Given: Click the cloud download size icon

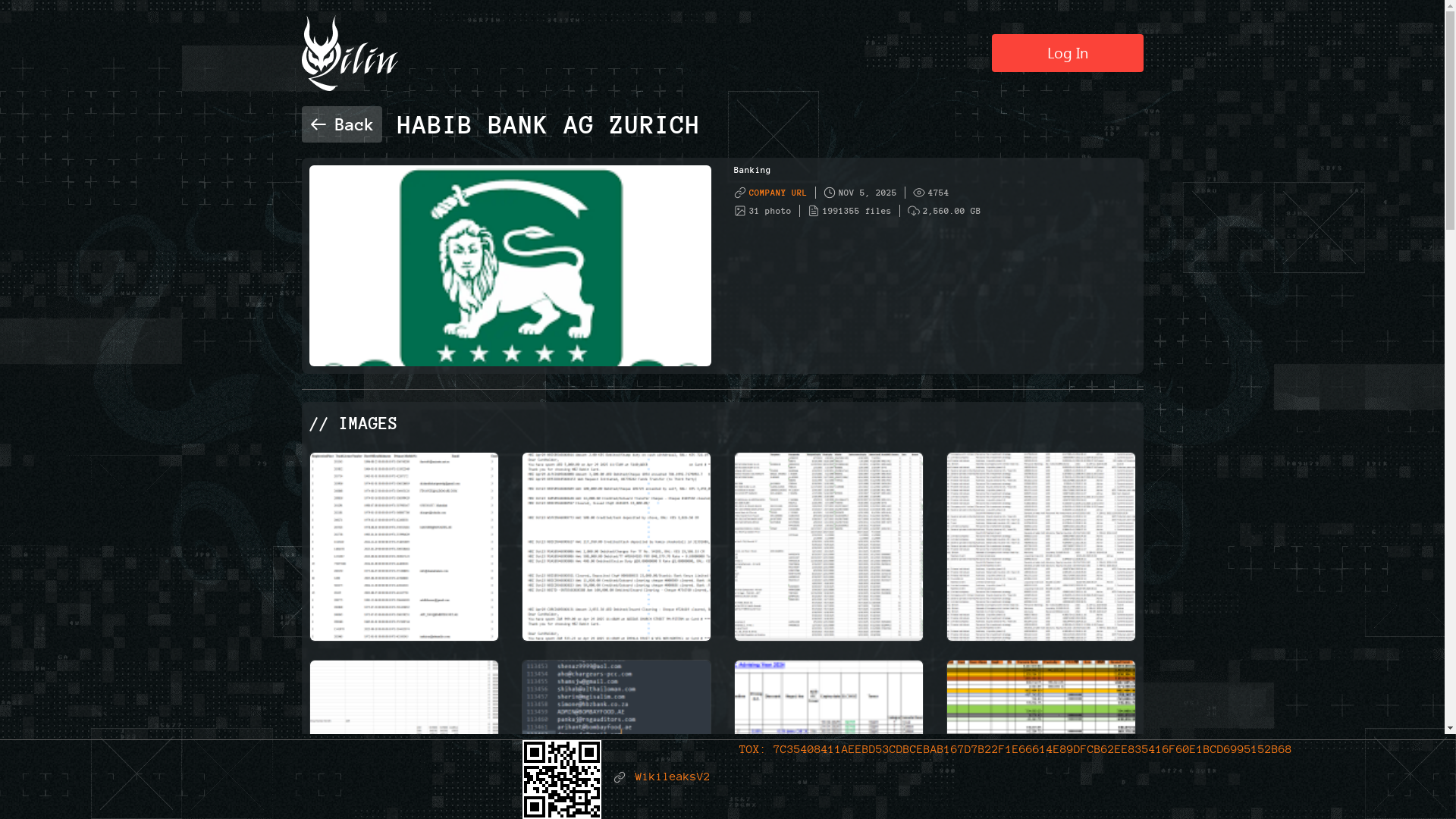Looking at the screenshot, I should click(914, 211).
